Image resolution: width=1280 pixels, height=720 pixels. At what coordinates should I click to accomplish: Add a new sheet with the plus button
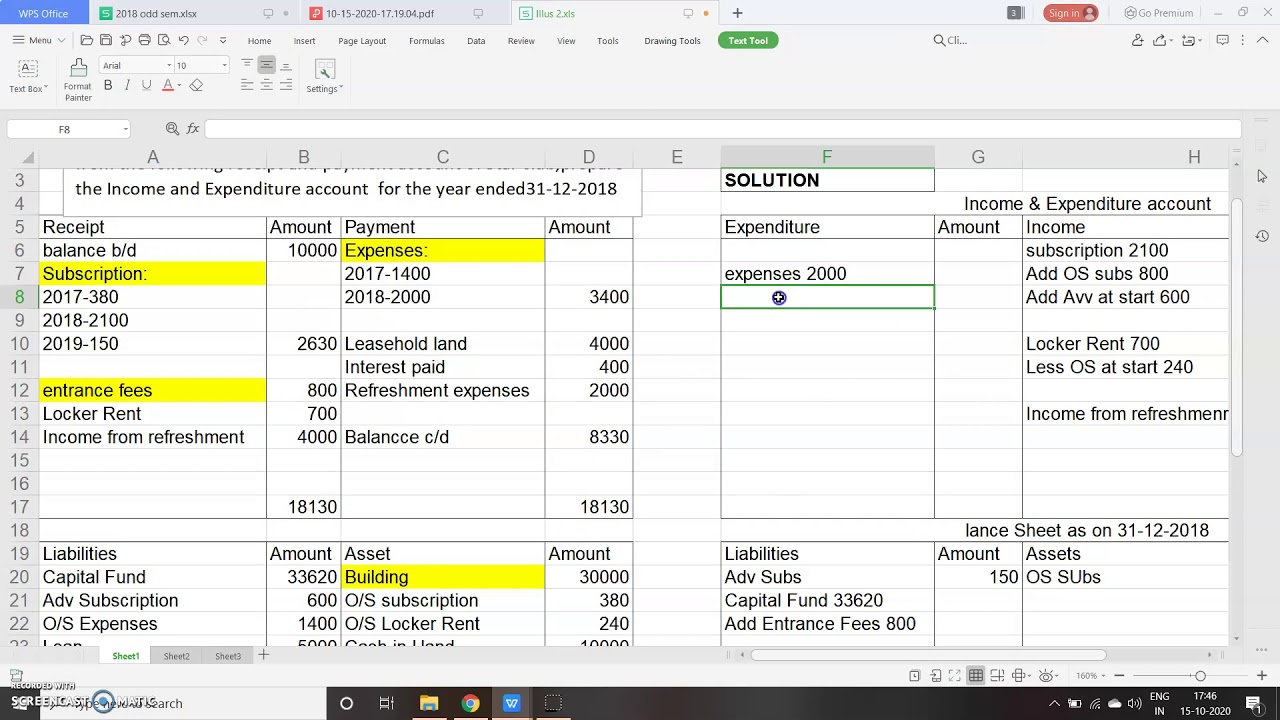[263, 656]
